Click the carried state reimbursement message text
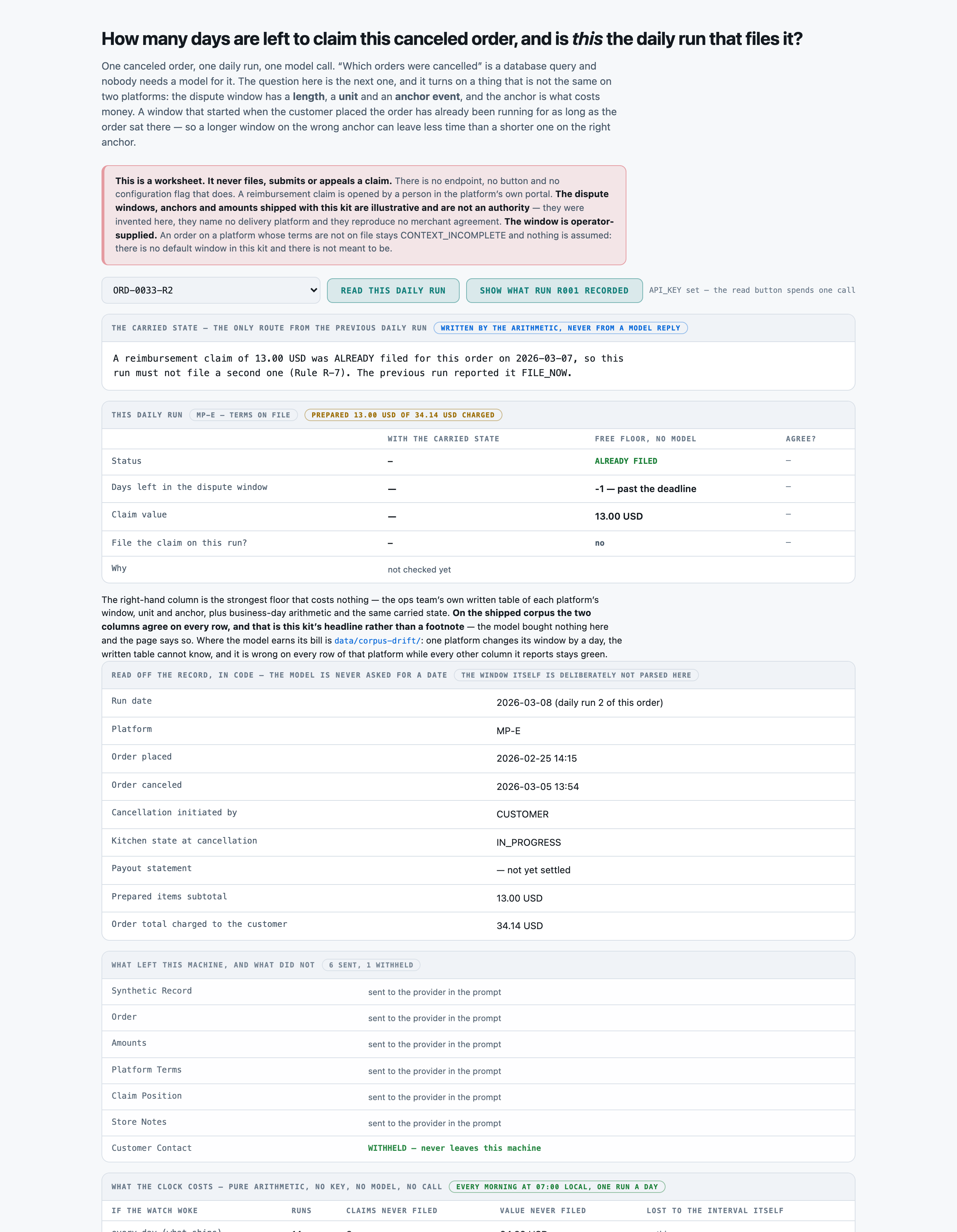Image resolution: width=957 pixels, height=1232 pixels. 368,366
